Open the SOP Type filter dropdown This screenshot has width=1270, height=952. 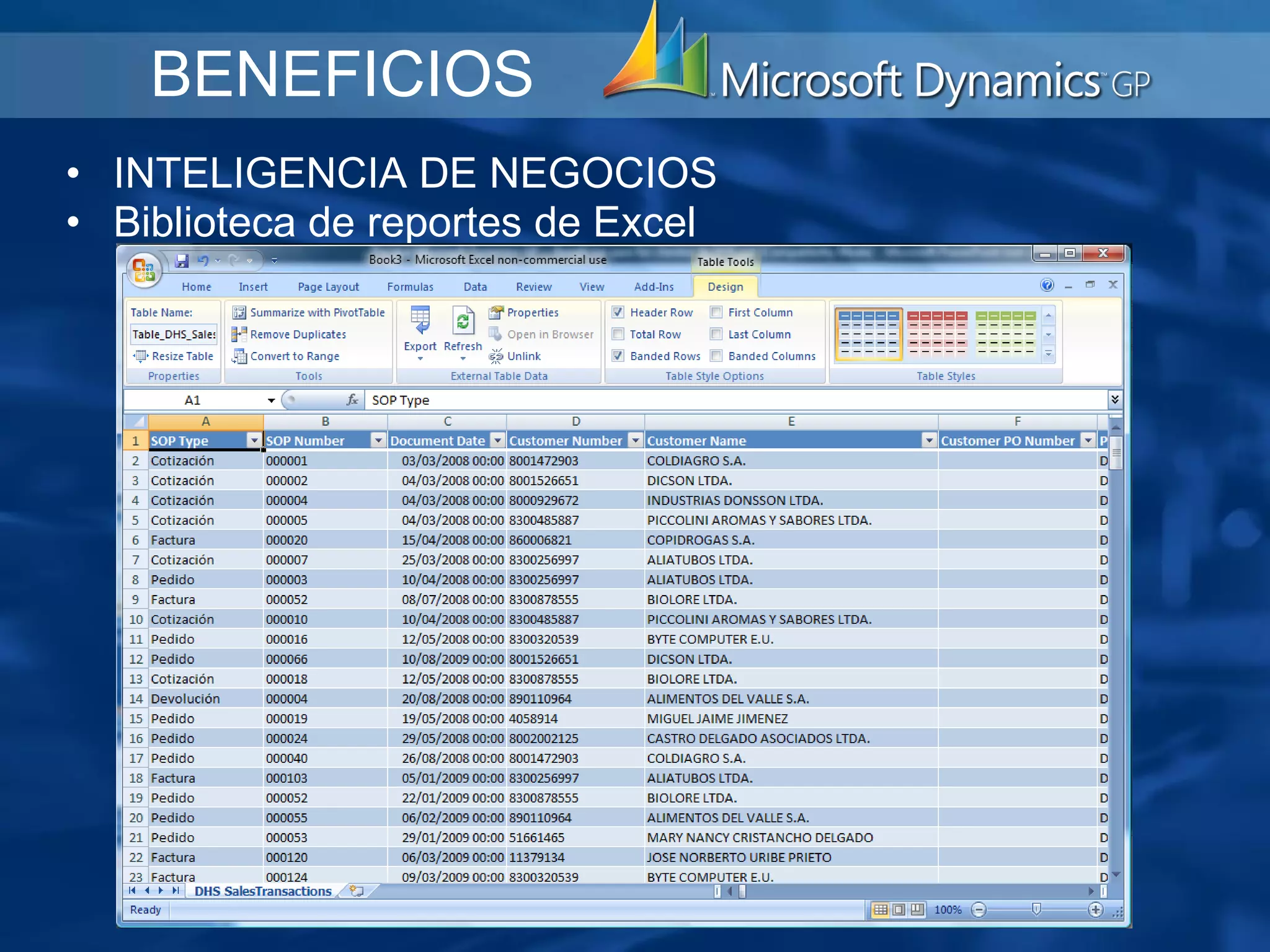[x=254, y=440]
